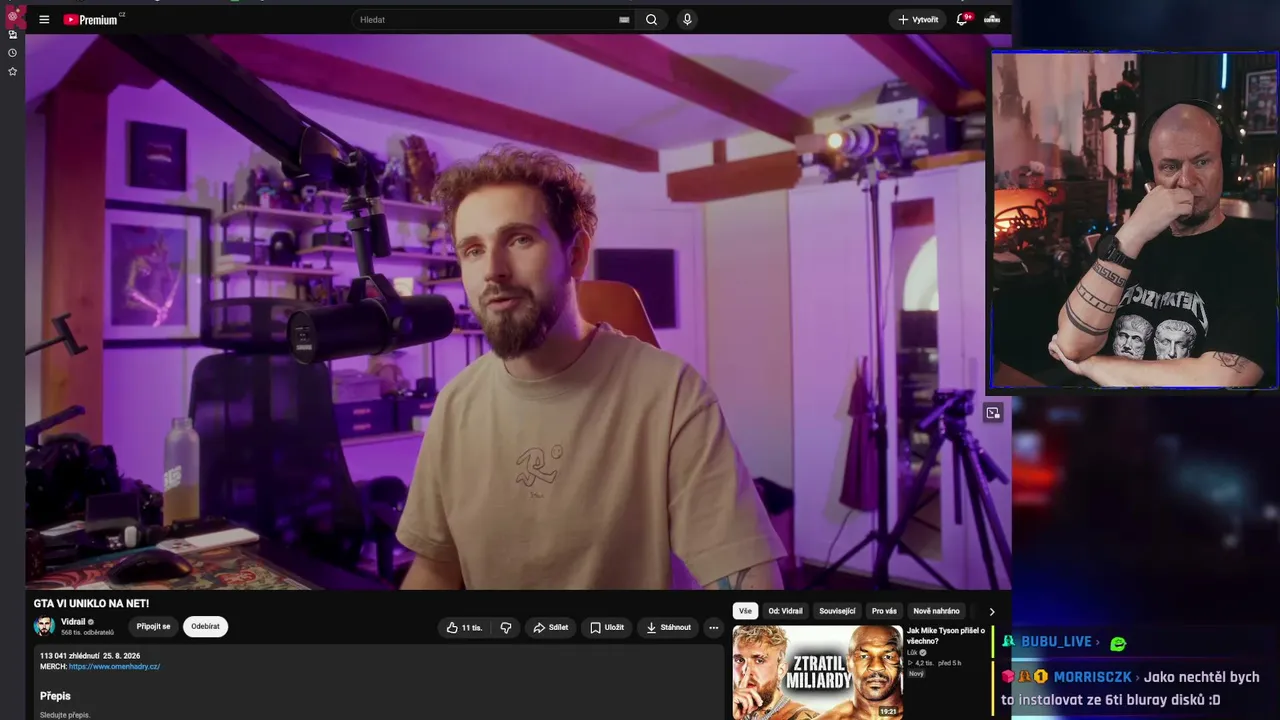The width and height of the screenshot is (1280, 720).
Task: Open the notifications bell
Action: click(962, 19)
